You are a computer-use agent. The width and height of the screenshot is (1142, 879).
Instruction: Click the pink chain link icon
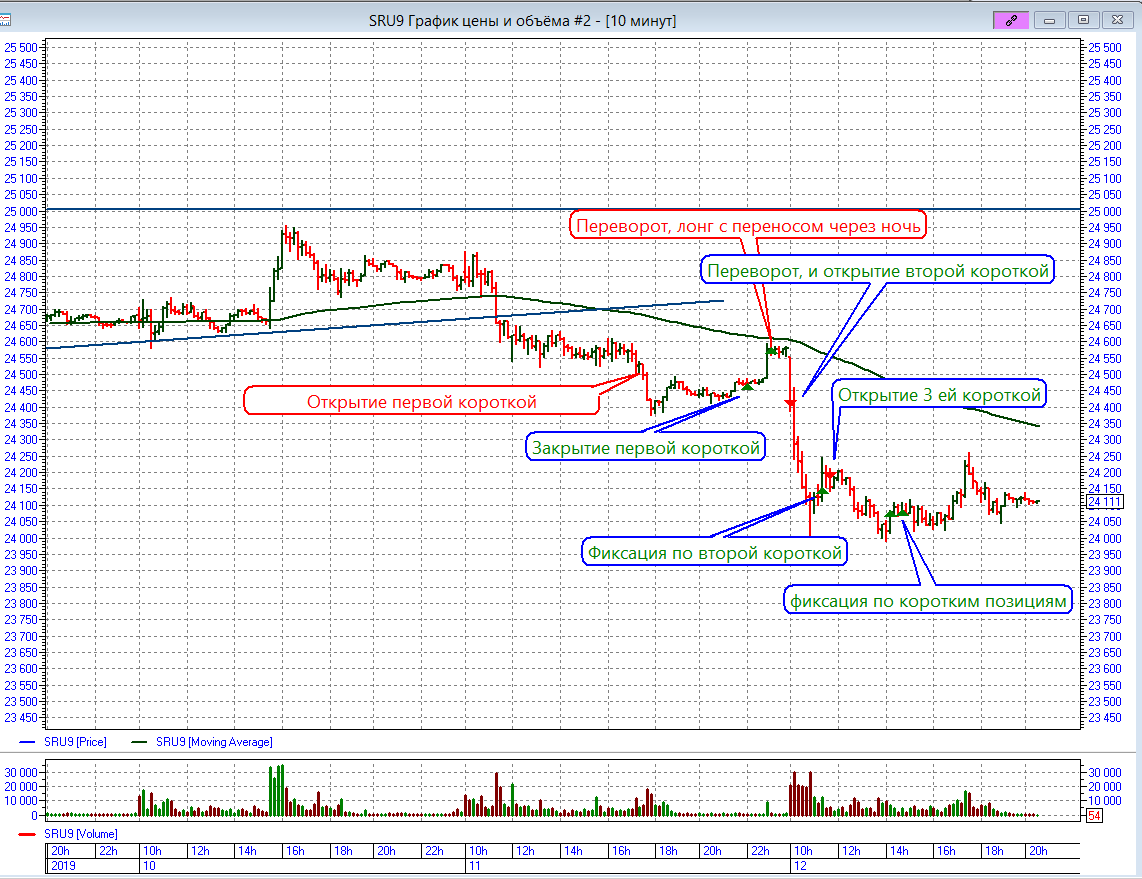[x=1010, y=19]
